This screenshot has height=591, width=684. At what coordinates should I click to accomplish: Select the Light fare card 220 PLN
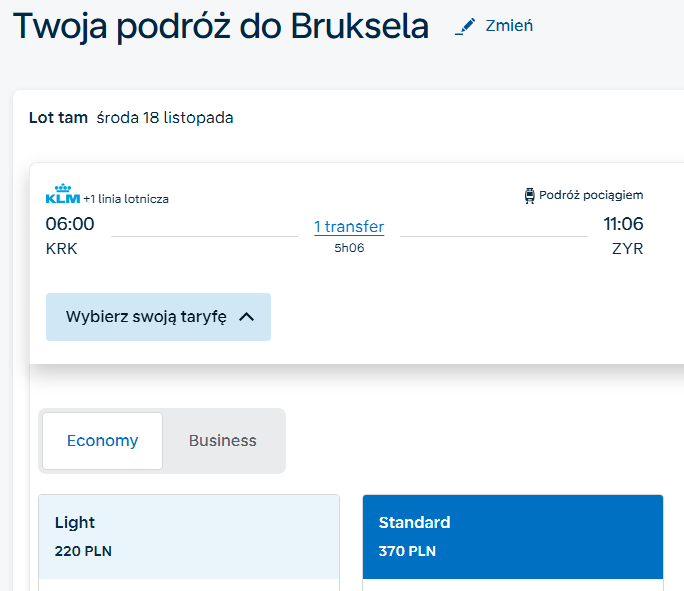(x=189, y=537)
